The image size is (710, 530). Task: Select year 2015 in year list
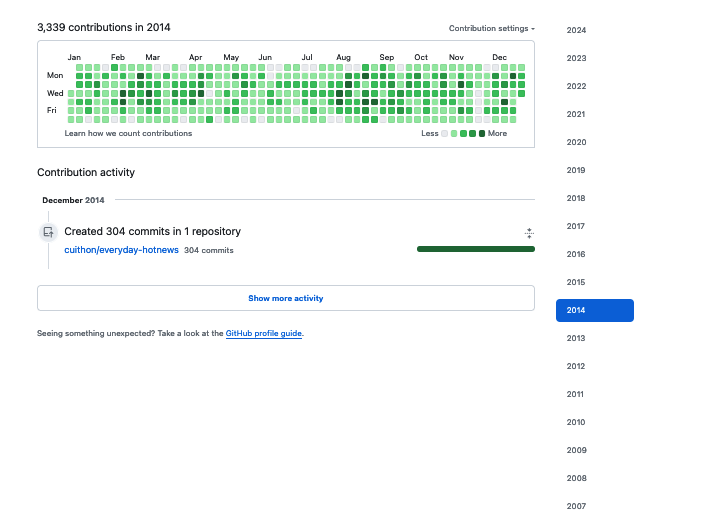point(576,282)
